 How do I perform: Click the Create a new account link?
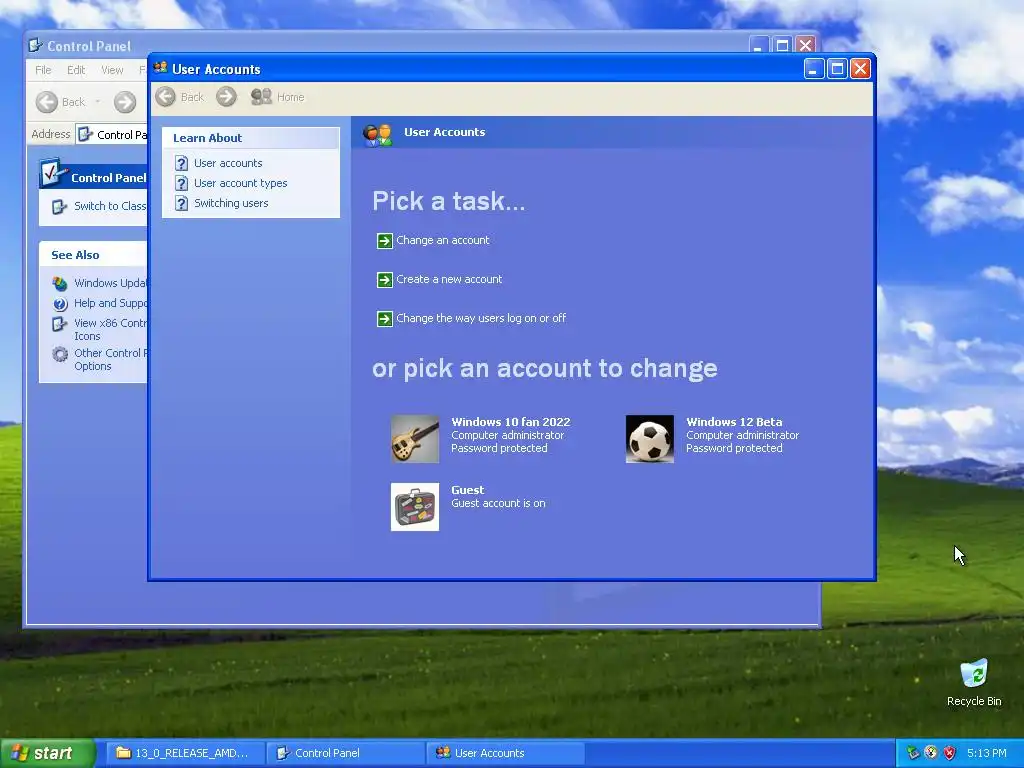449,280
